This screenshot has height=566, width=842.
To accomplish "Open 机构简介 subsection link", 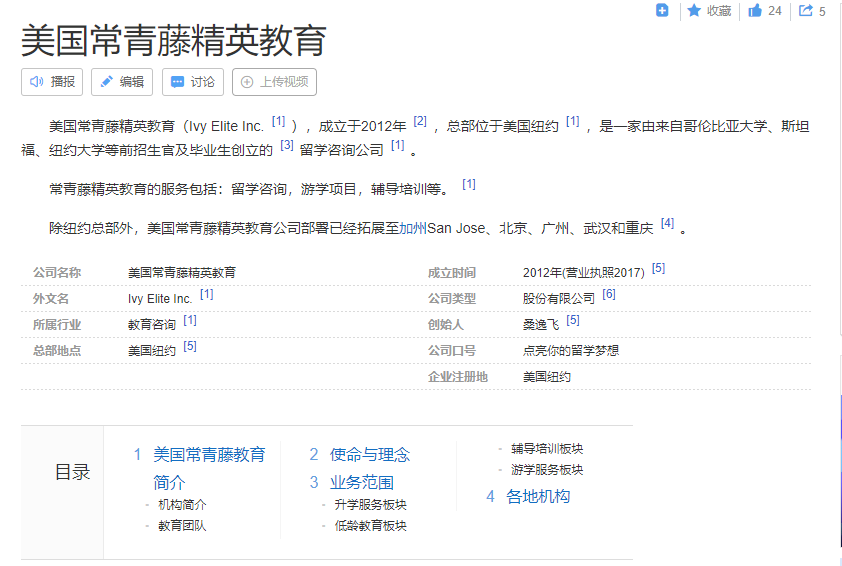I will [x=182, y=505].
